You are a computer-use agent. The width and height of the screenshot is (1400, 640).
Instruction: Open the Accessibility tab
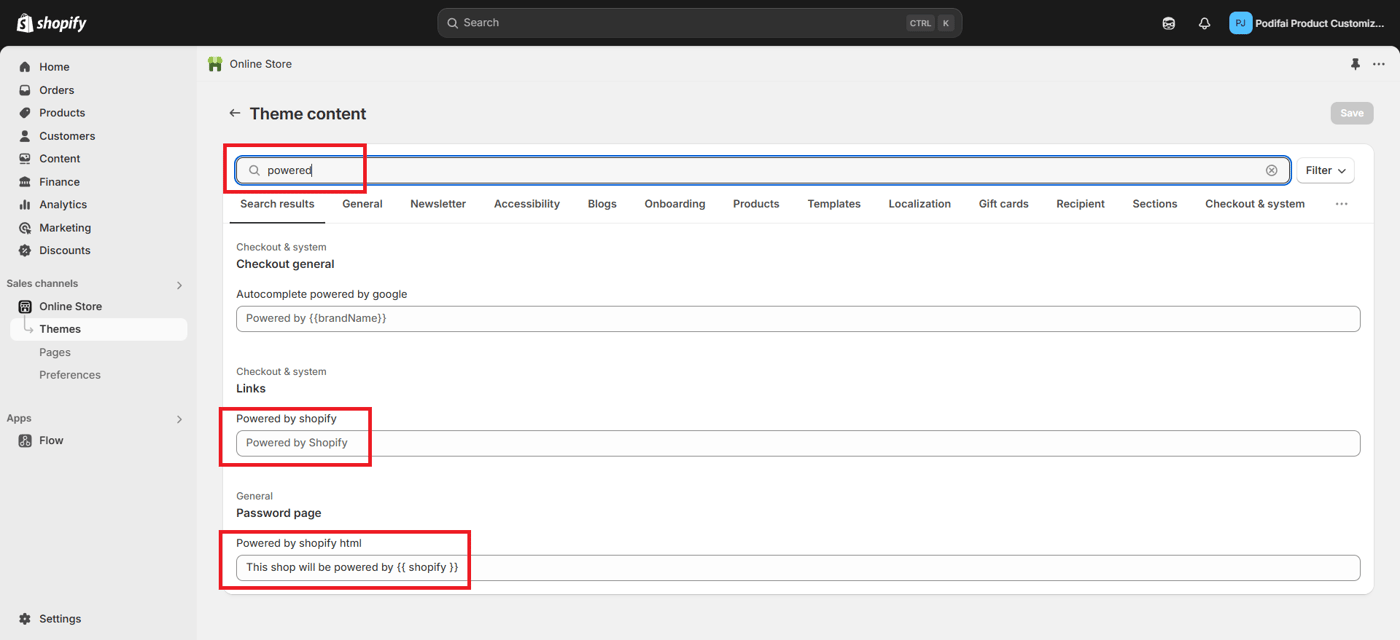pyautogui.click(x=527, y=204)
